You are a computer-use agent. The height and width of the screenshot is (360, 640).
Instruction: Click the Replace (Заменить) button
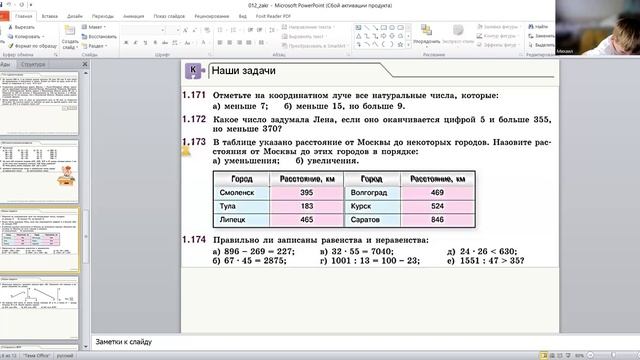pyautogui.click(x=541, y=36)
